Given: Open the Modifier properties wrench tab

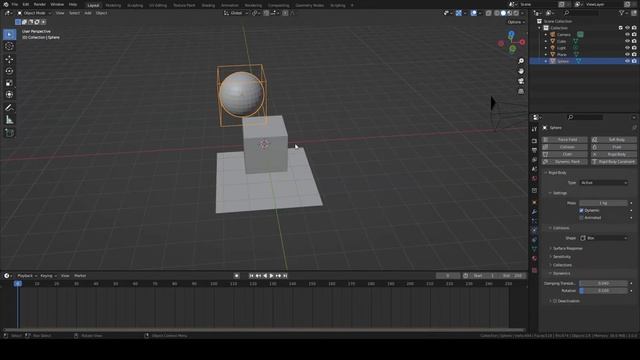Looking at the screenshot, I should [x=534, y=211].
